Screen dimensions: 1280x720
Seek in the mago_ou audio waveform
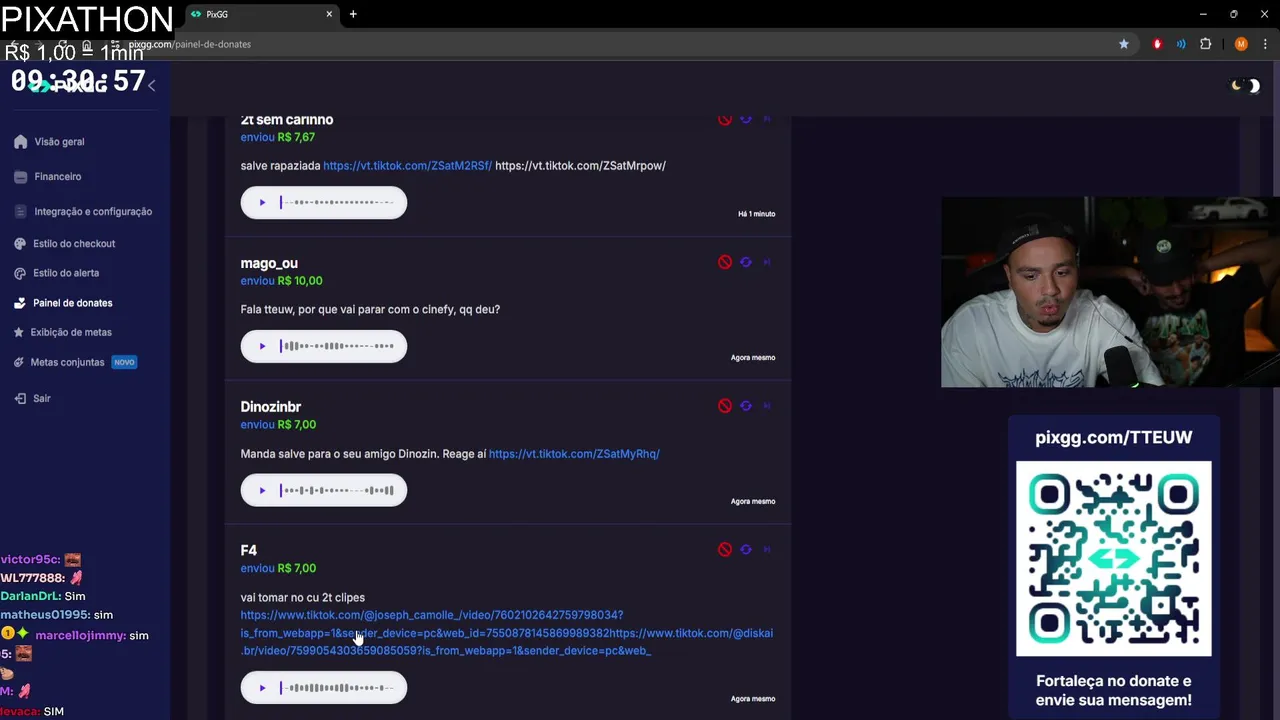tap(337, 346)
